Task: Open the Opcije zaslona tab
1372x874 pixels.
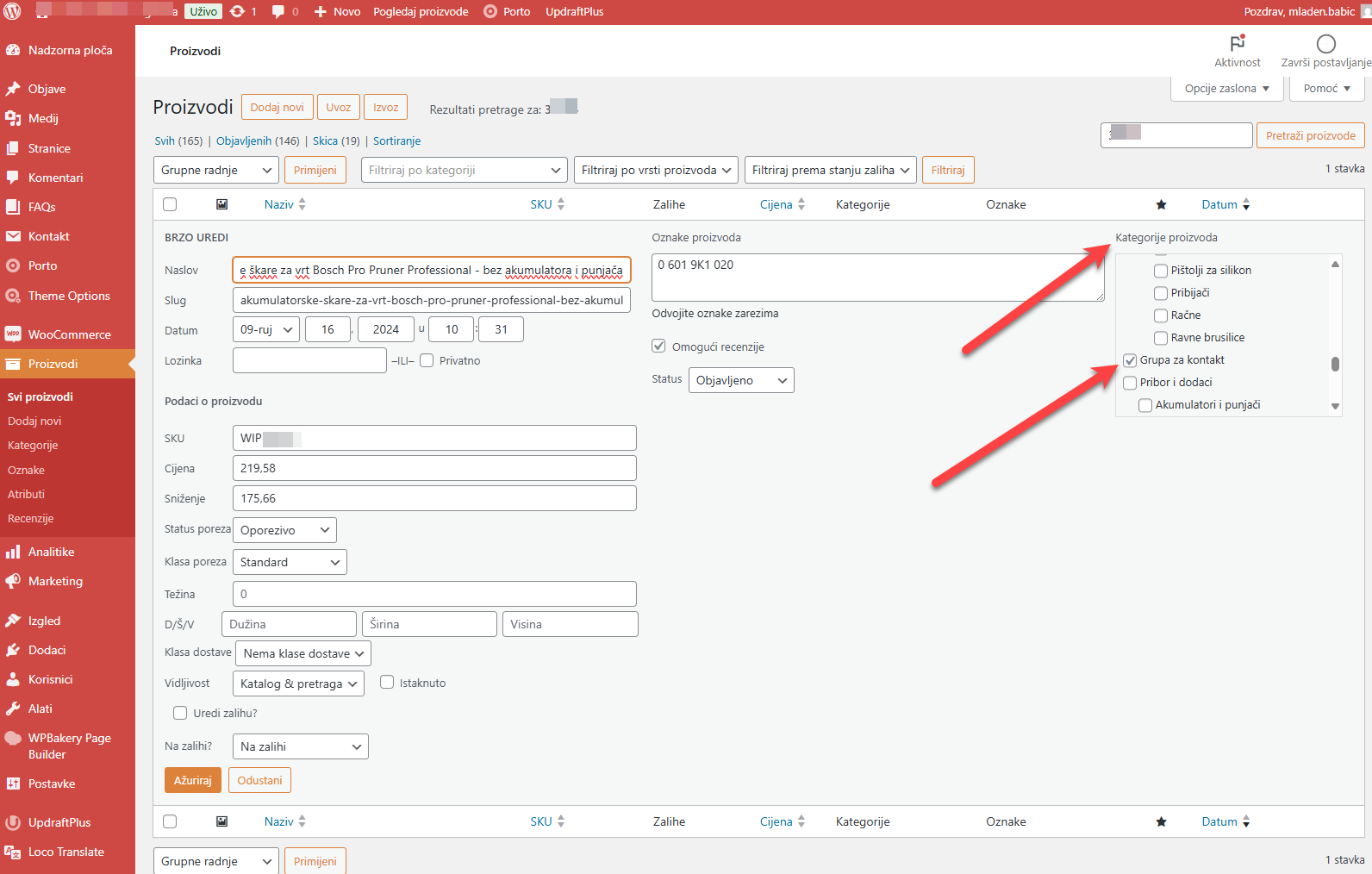Action: (x=1226, y=89)
